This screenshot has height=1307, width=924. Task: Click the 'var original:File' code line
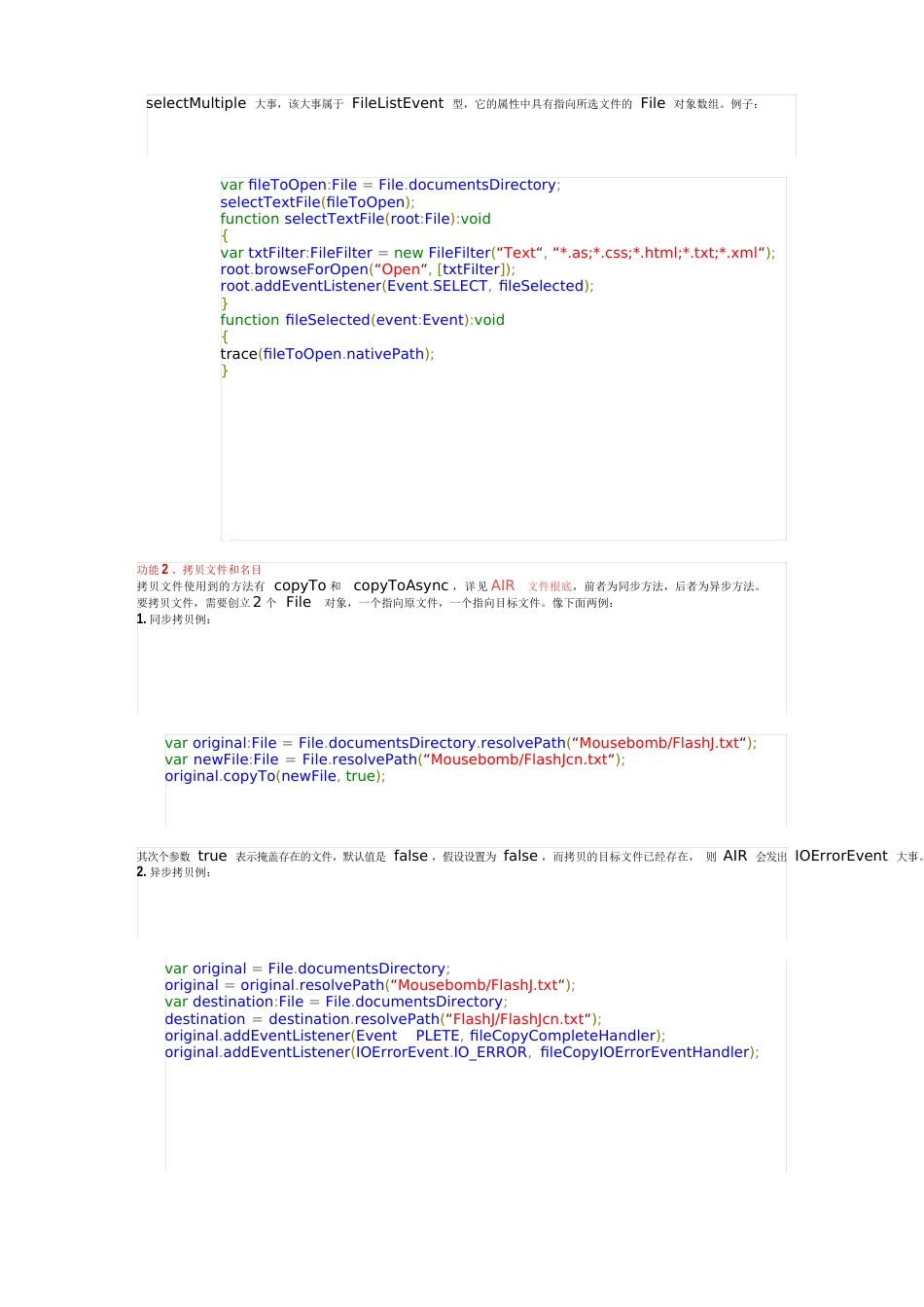[460, 743]
